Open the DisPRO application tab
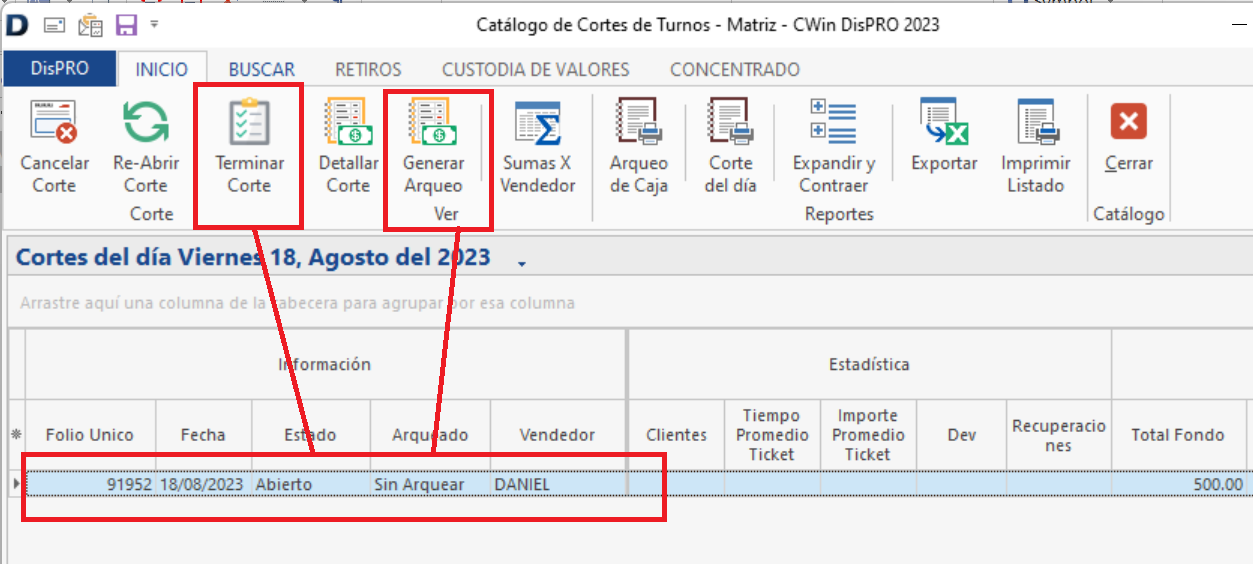 [x=60, y=69]
